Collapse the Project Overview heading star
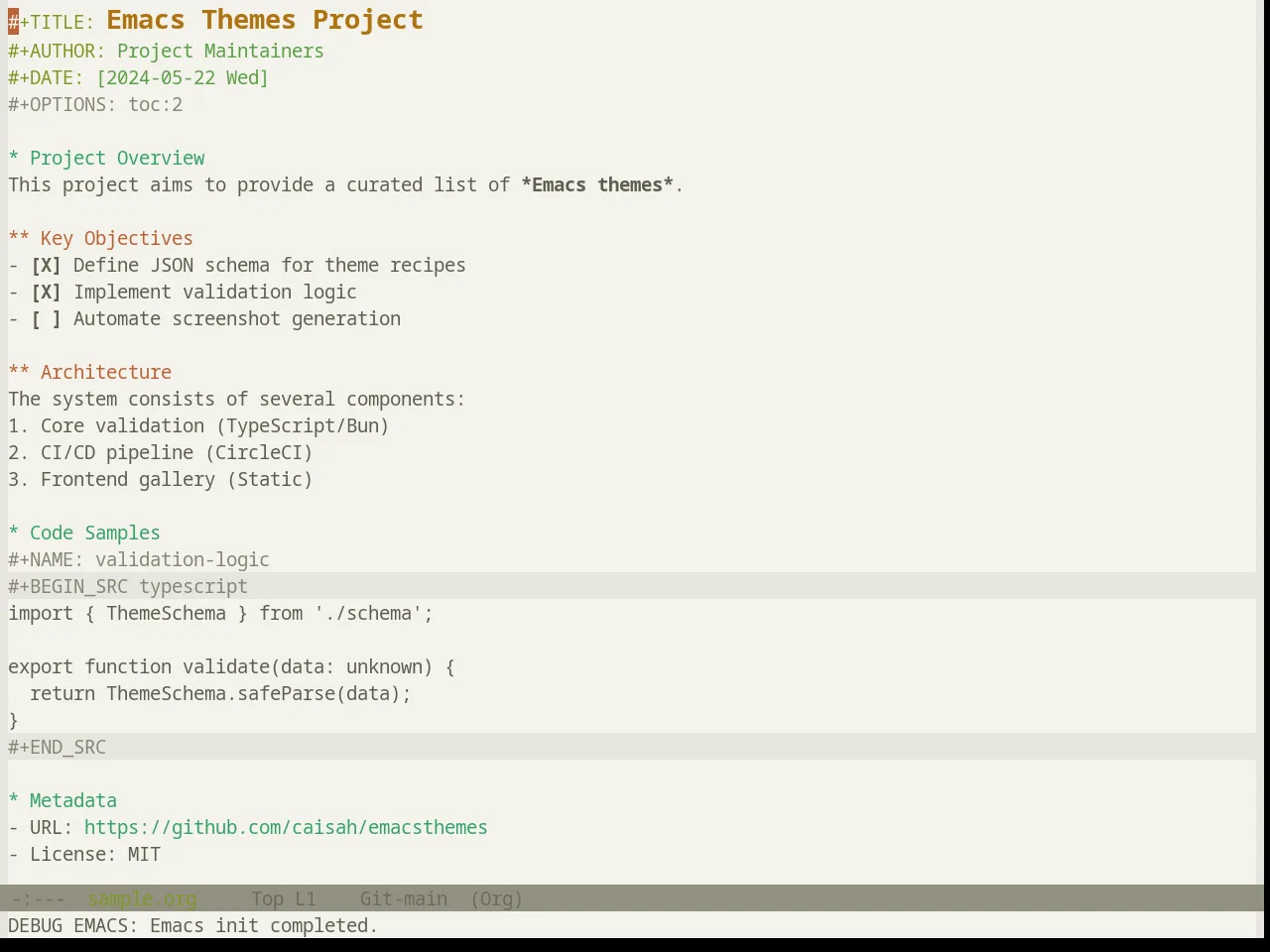The width and height of the screenshot is (1270, 952). point(14,159)
